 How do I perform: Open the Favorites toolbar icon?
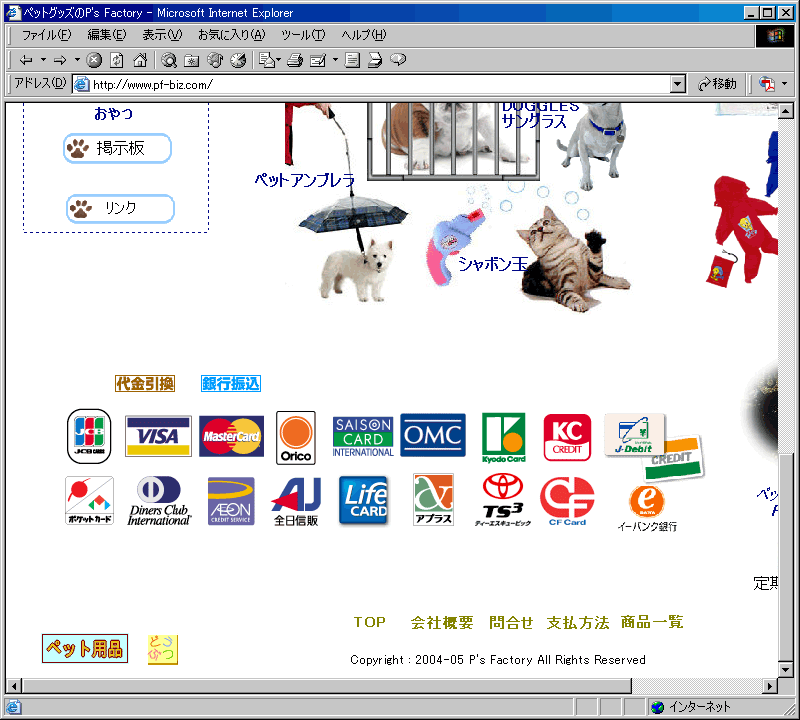(x=192, y=60)
